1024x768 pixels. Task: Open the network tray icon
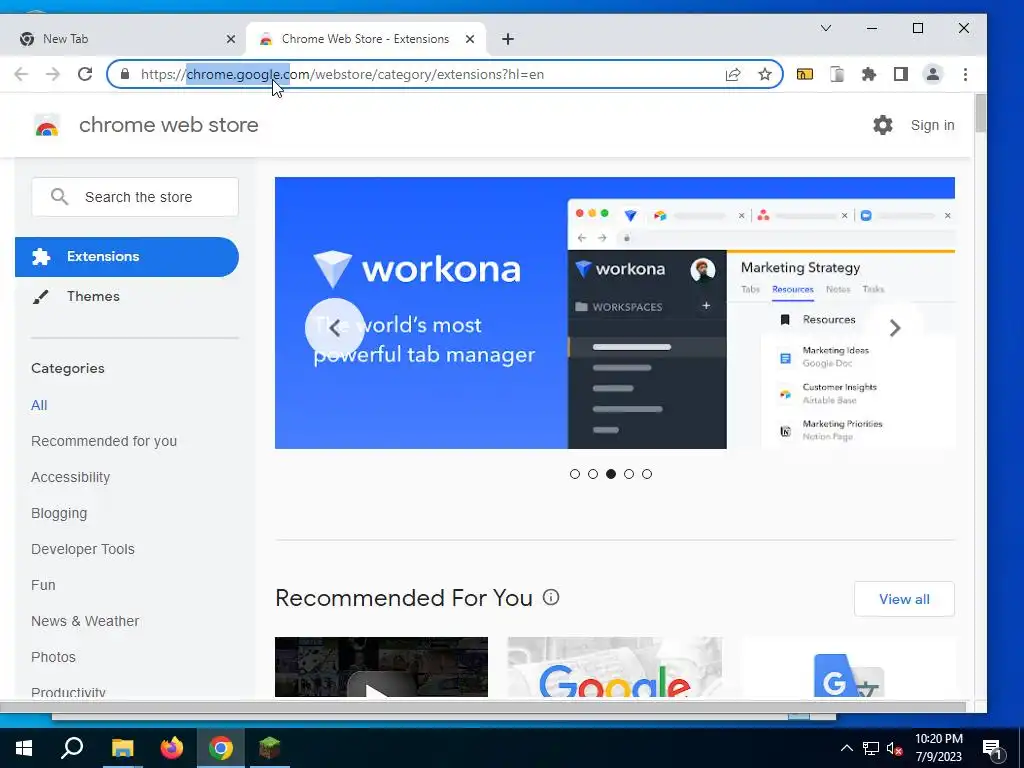coord(871,748)
